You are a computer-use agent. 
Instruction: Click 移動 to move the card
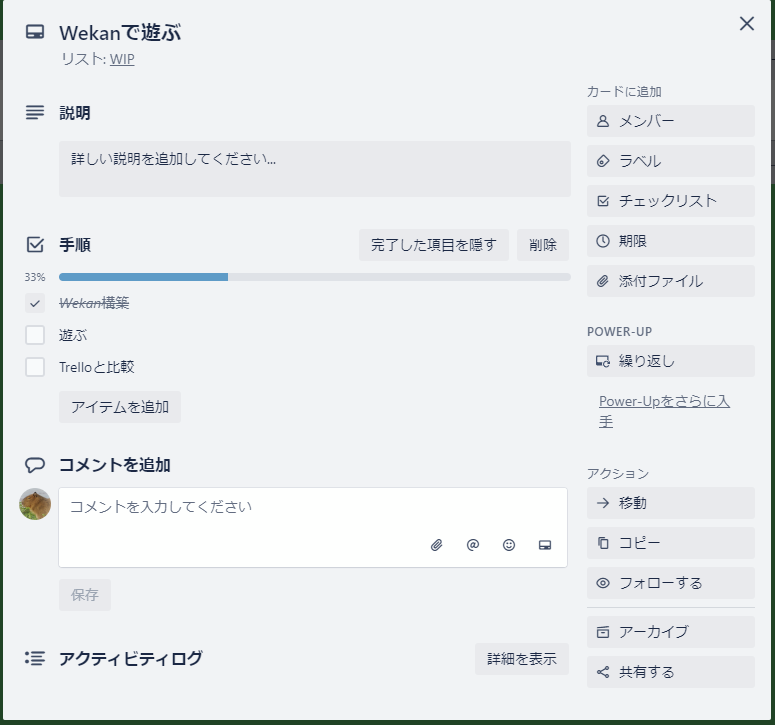(671, 503)
